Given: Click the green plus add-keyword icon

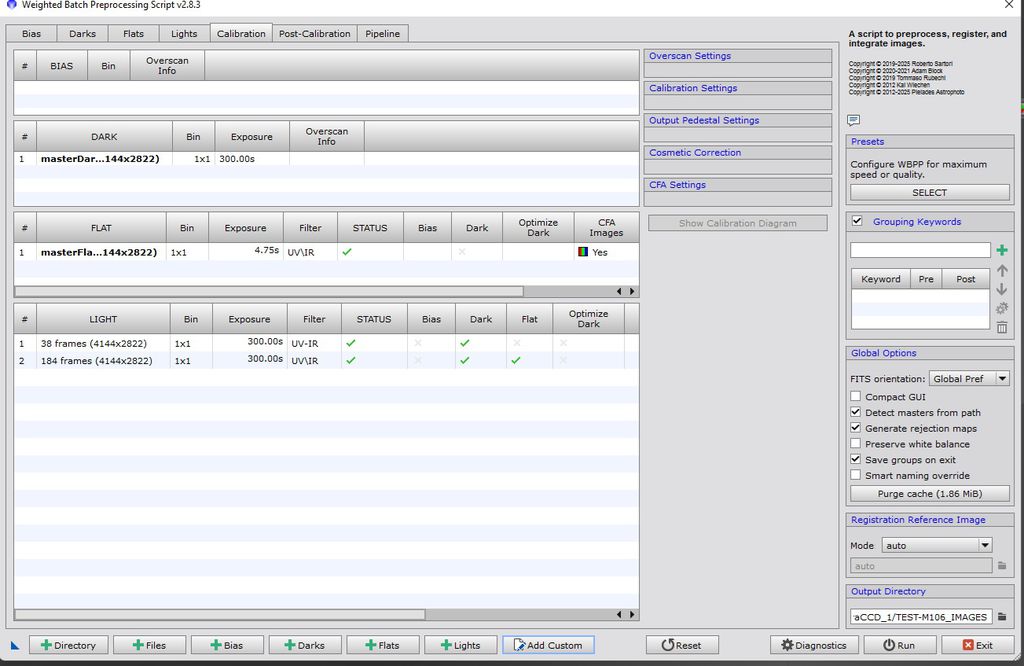Looking at the screenshot, I should click(1002, 250).
